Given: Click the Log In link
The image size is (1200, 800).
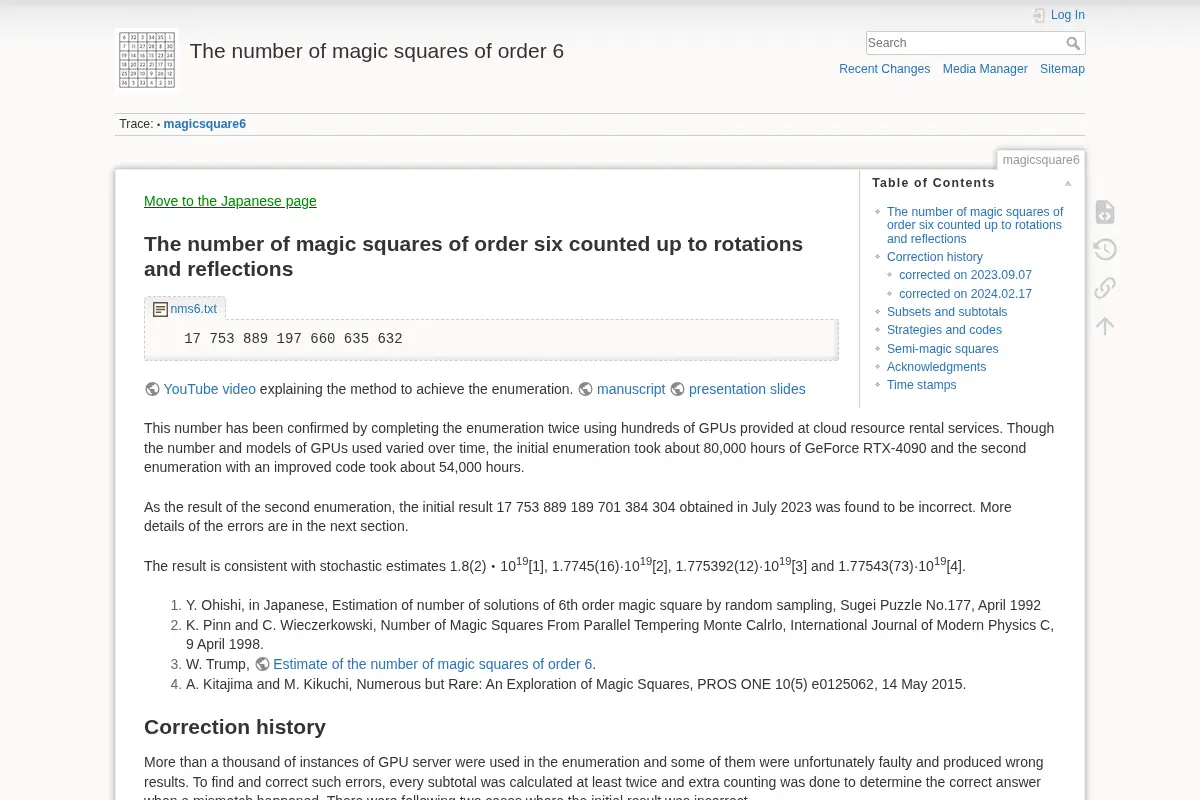Looking at the screenshot, I should coord(1068,15).
